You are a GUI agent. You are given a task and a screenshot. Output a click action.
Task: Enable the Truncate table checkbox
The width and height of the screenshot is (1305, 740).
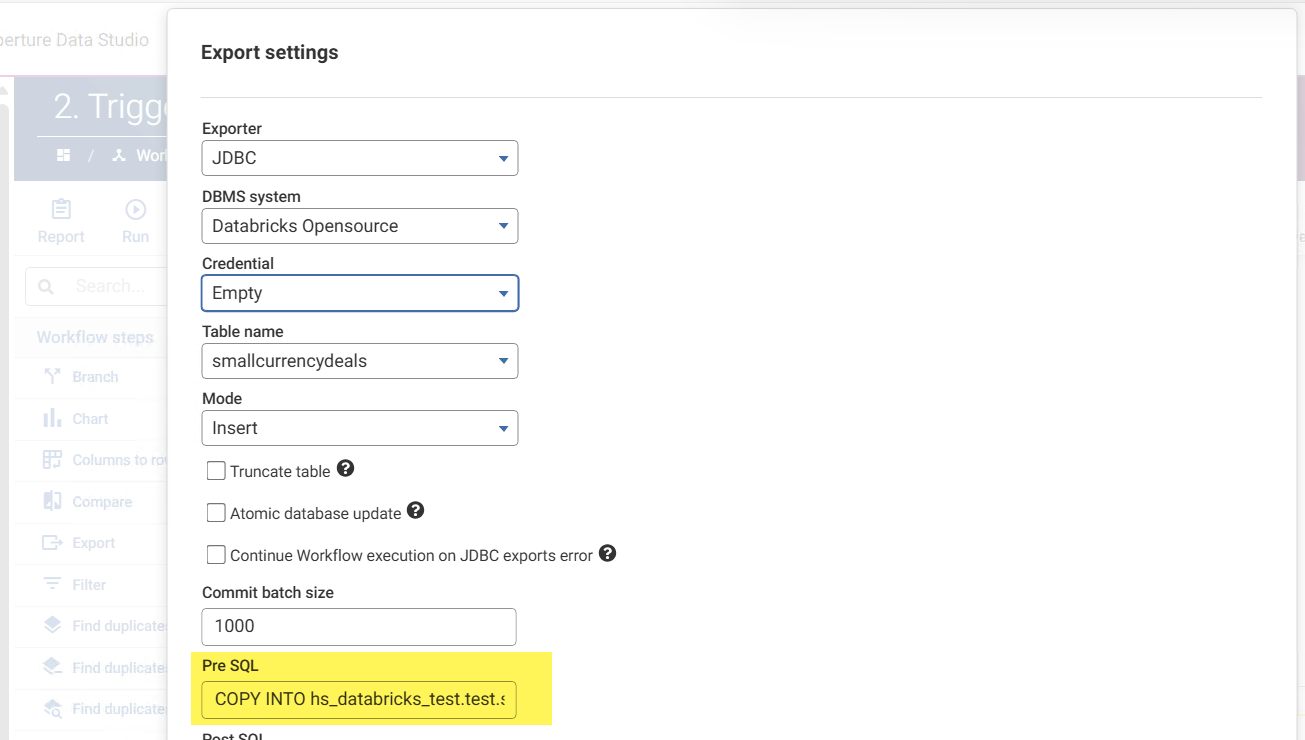click(216, 471)
